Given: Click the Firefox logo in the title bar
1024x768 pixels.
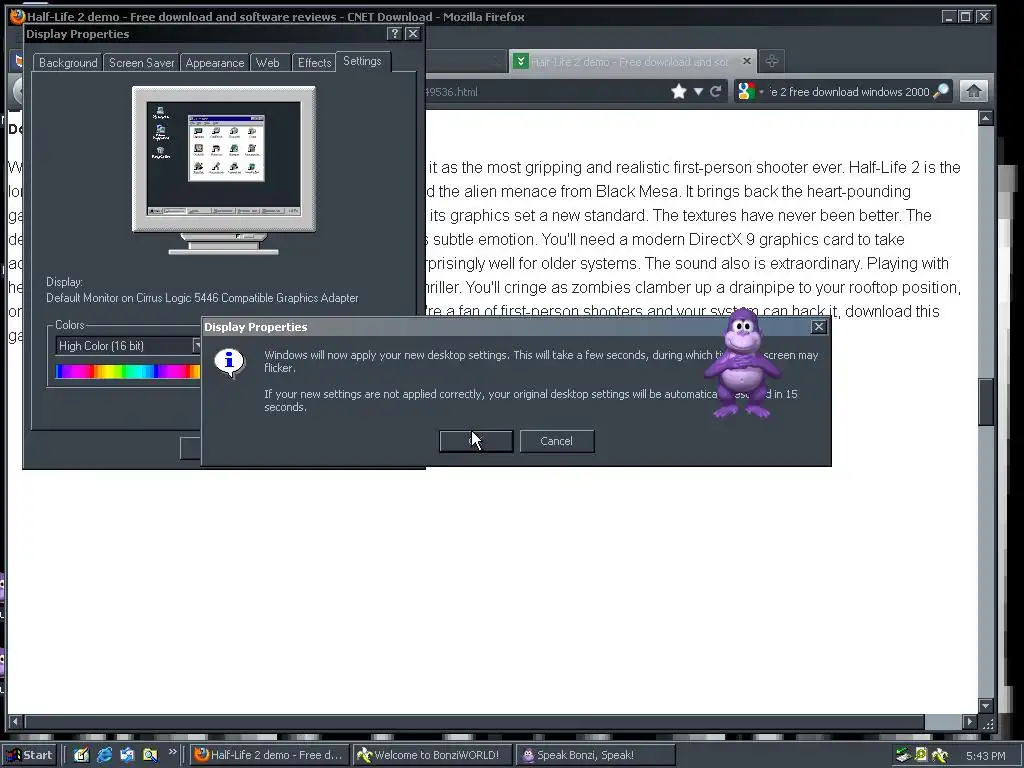Looking at the screenshot, I should click(17, 16).
